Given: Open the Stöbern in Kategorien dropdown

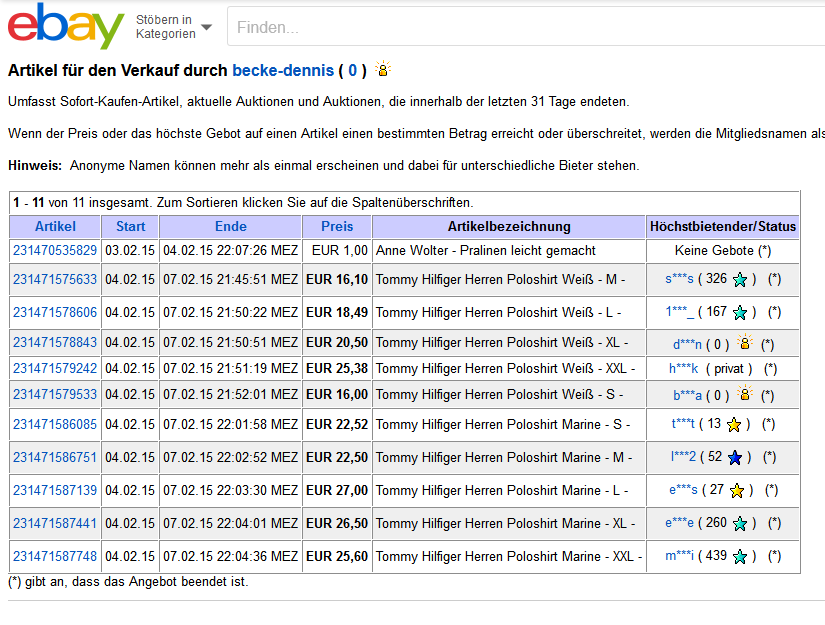Looking at the screenshot, I should tap(174, 27).
